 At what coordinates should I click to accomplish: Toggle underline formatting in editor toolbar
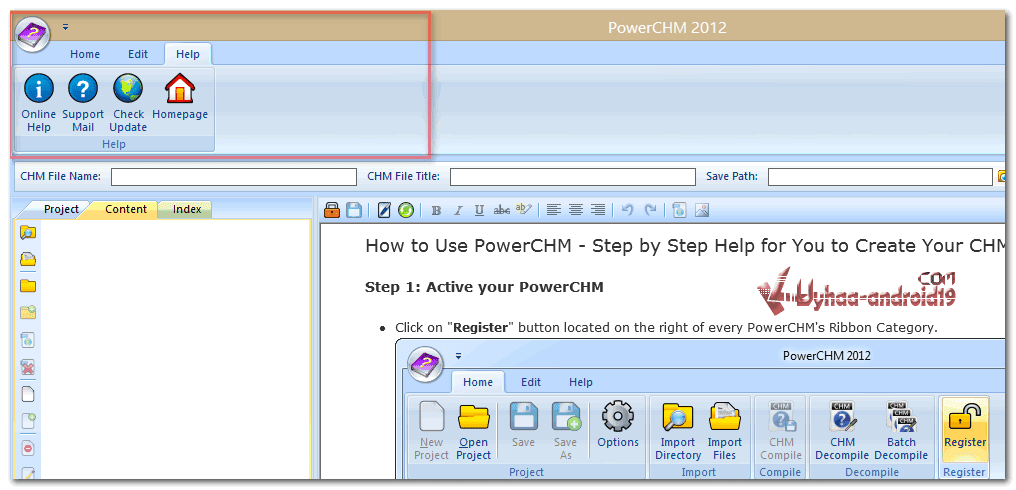(x=479, y=210)
